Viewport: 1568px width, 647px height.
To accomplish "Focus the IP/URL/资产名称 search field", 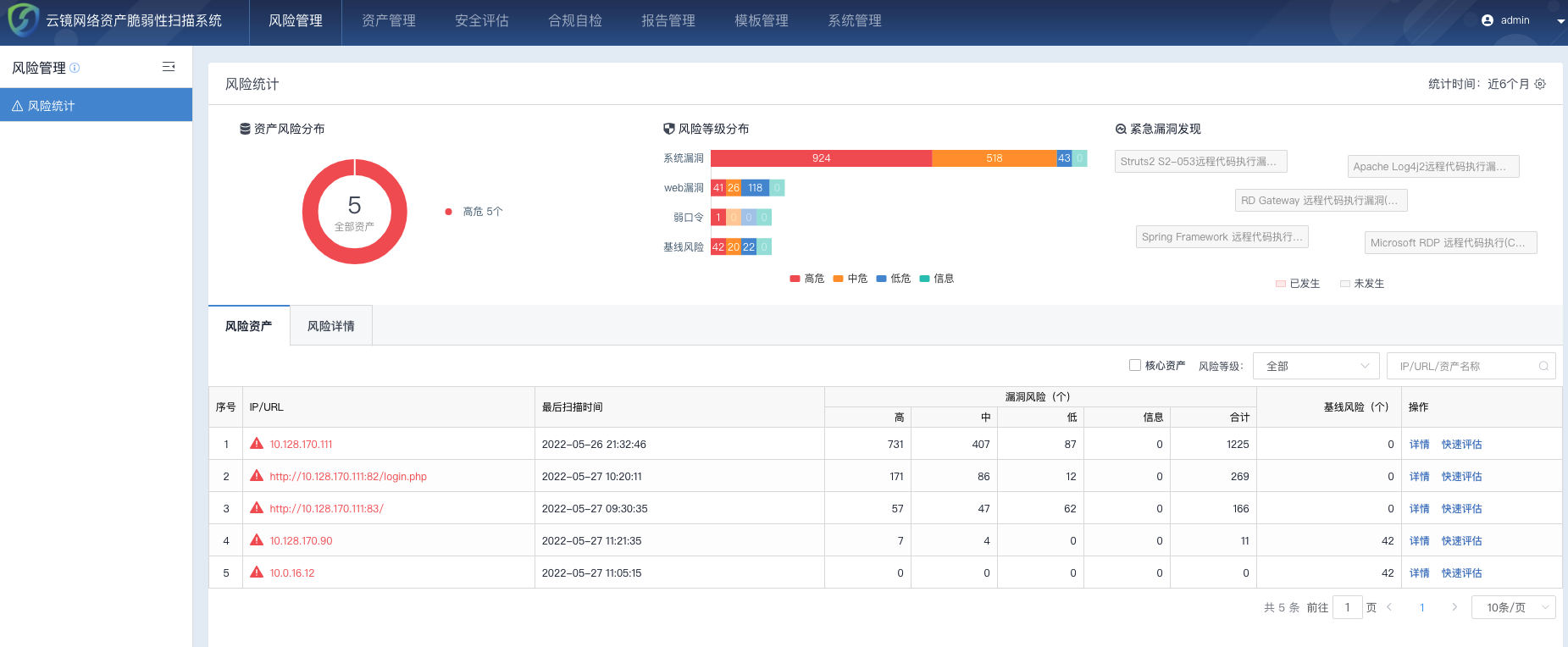I will (x=1471, y=366).
